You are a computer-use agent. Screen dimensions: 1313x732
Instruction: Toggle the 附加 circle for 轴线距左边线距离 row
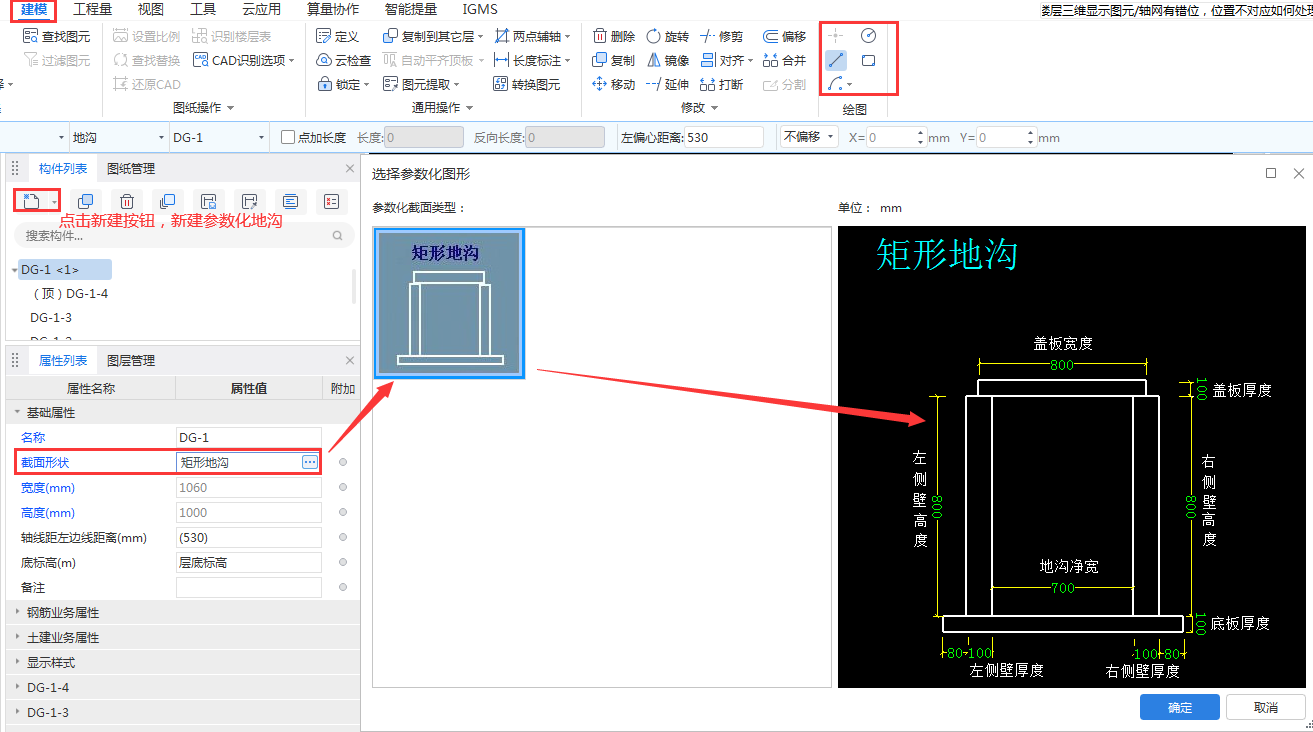point(343,537)
